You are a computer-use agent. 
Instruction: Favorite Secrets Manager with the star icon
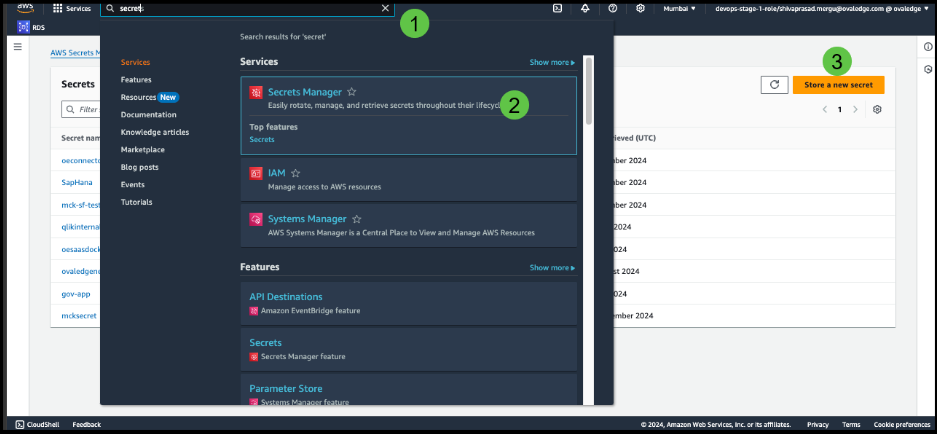[x=351, y=92]
